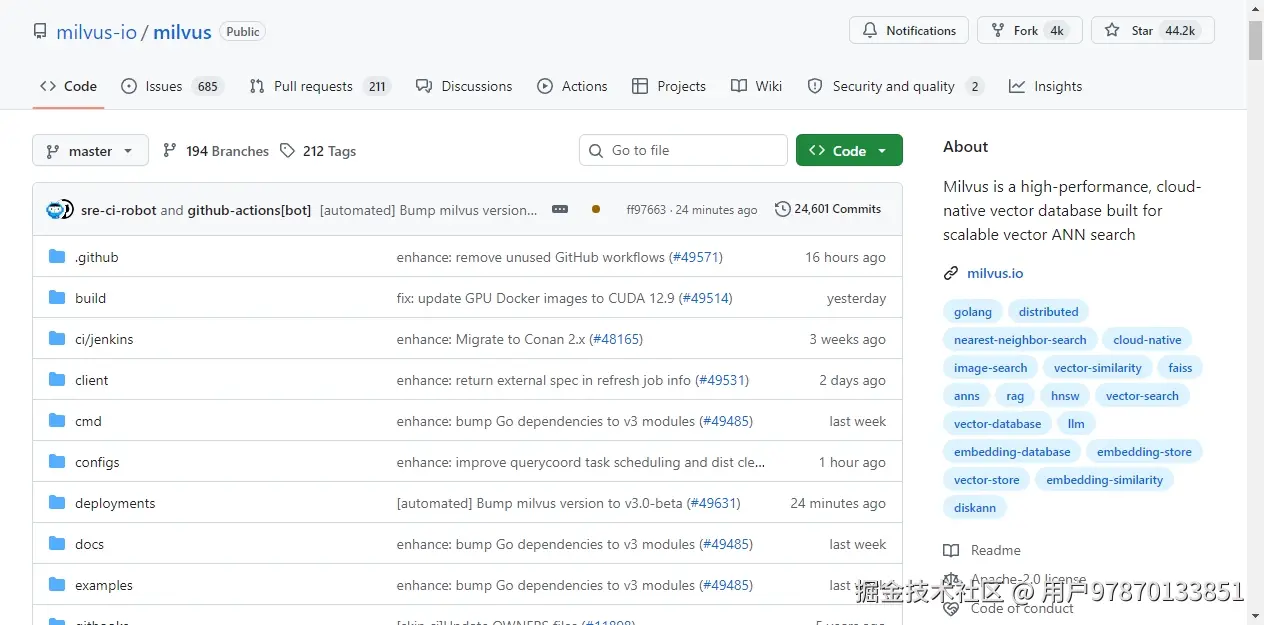
Task: Click the Go to file search field
Action: 683,150
